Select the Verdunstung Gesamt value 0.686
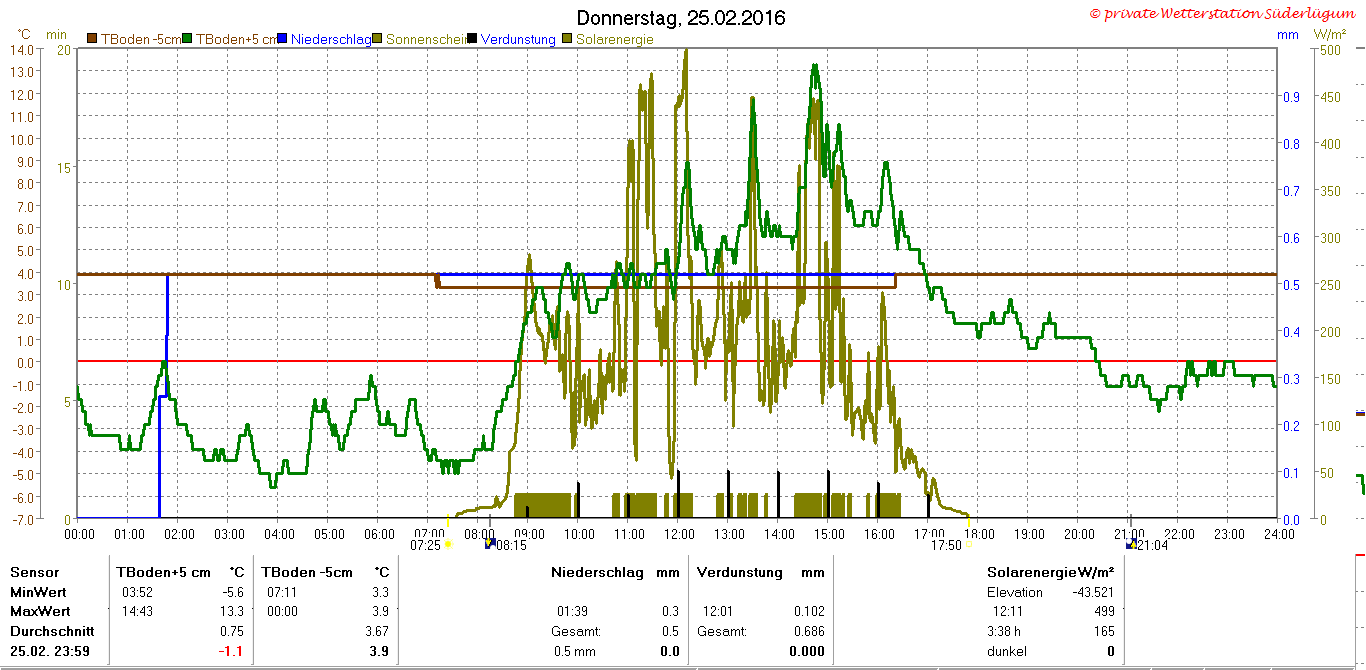This screenshot has width=1366, height=670. [809, 631]
